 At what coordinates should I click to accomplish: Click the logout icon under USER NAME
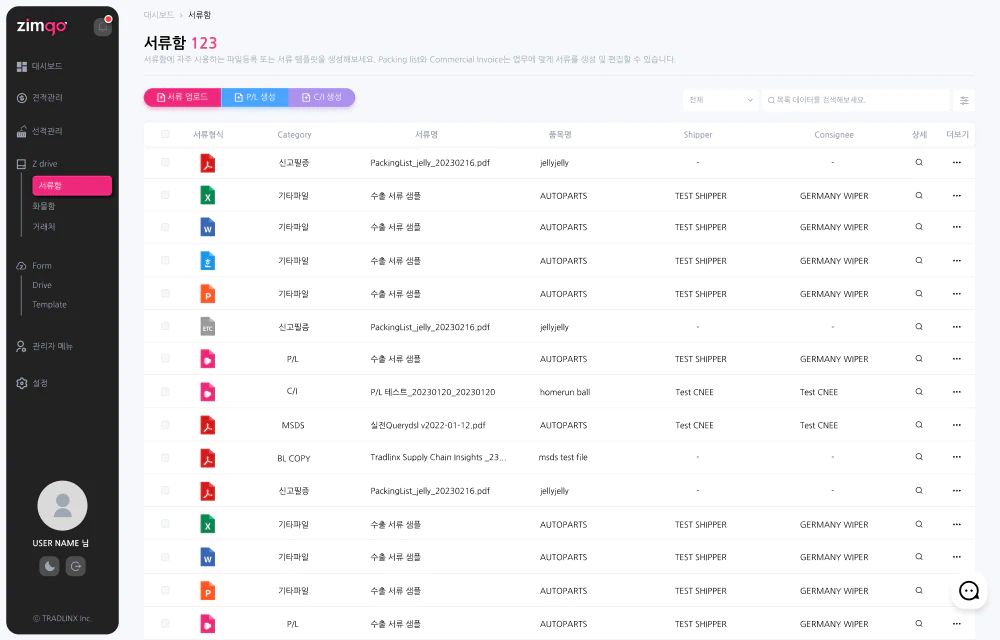click(x=76, y=567)
